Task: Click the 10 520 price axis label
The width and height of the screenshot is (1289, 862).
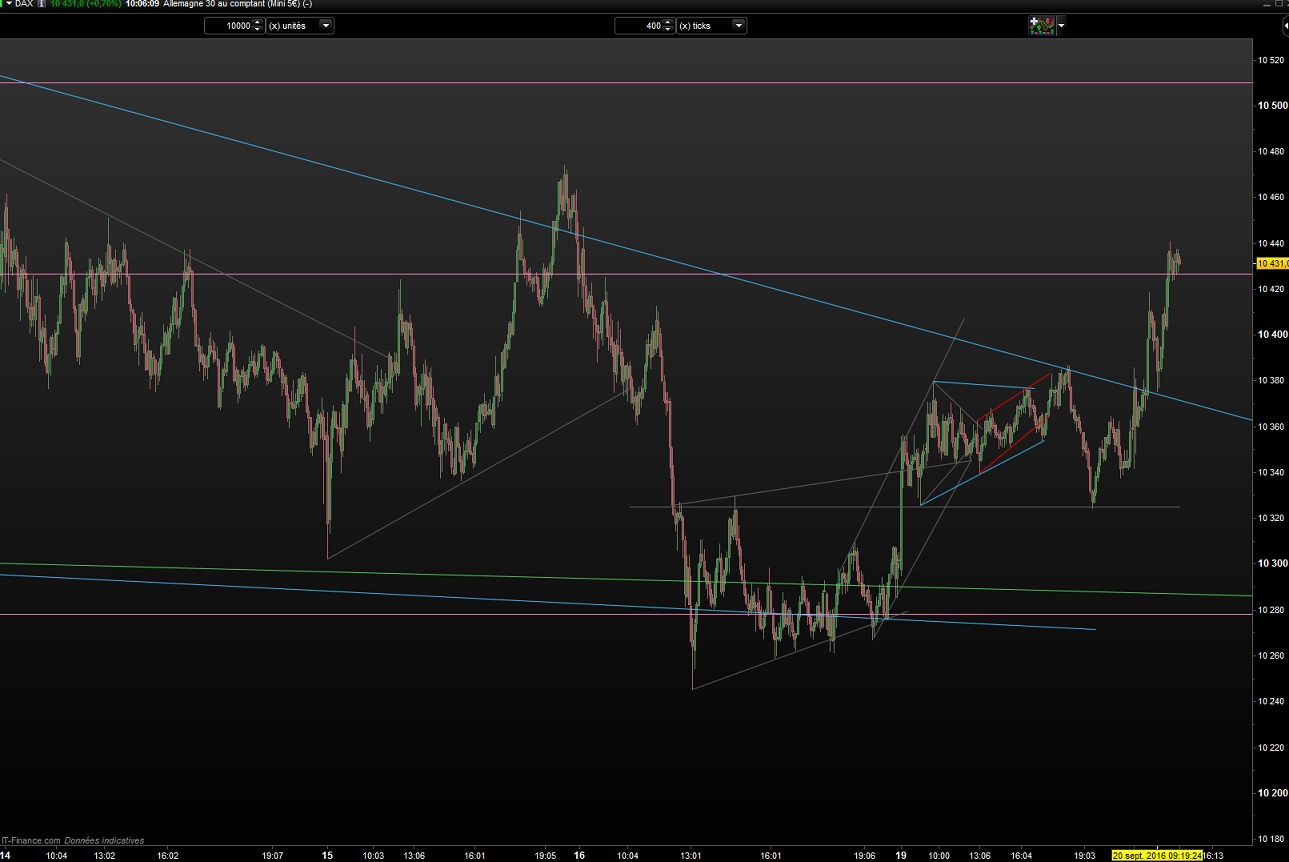Action: click(1272, 60)
